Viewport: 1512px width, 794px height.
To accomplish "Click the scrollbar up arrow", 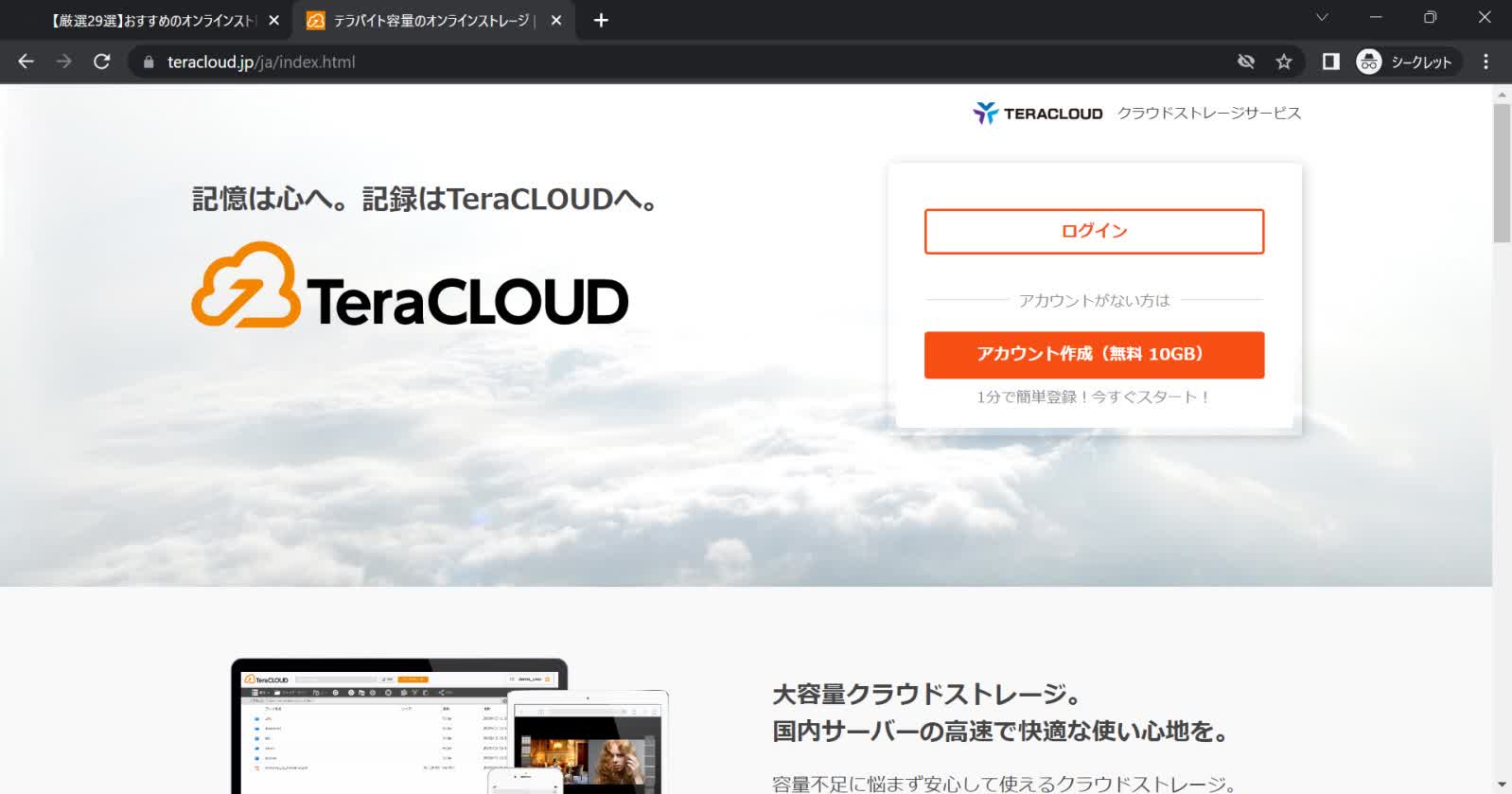I will point(1502,95).
